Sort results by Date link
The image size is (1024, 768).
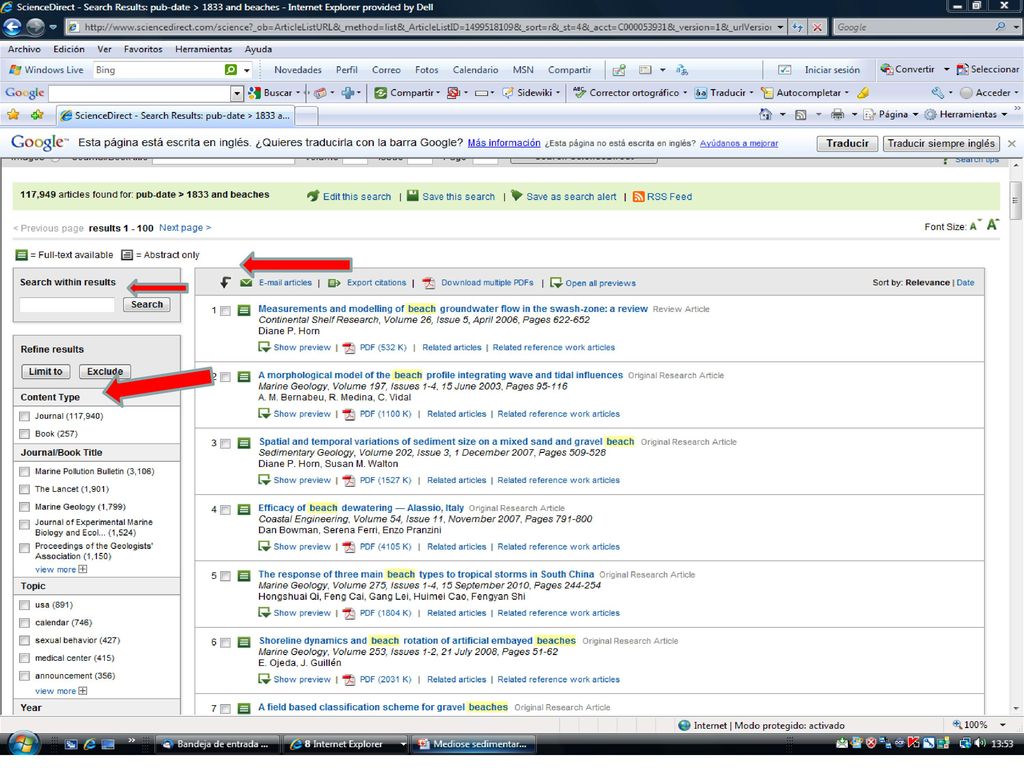[965, 283]
